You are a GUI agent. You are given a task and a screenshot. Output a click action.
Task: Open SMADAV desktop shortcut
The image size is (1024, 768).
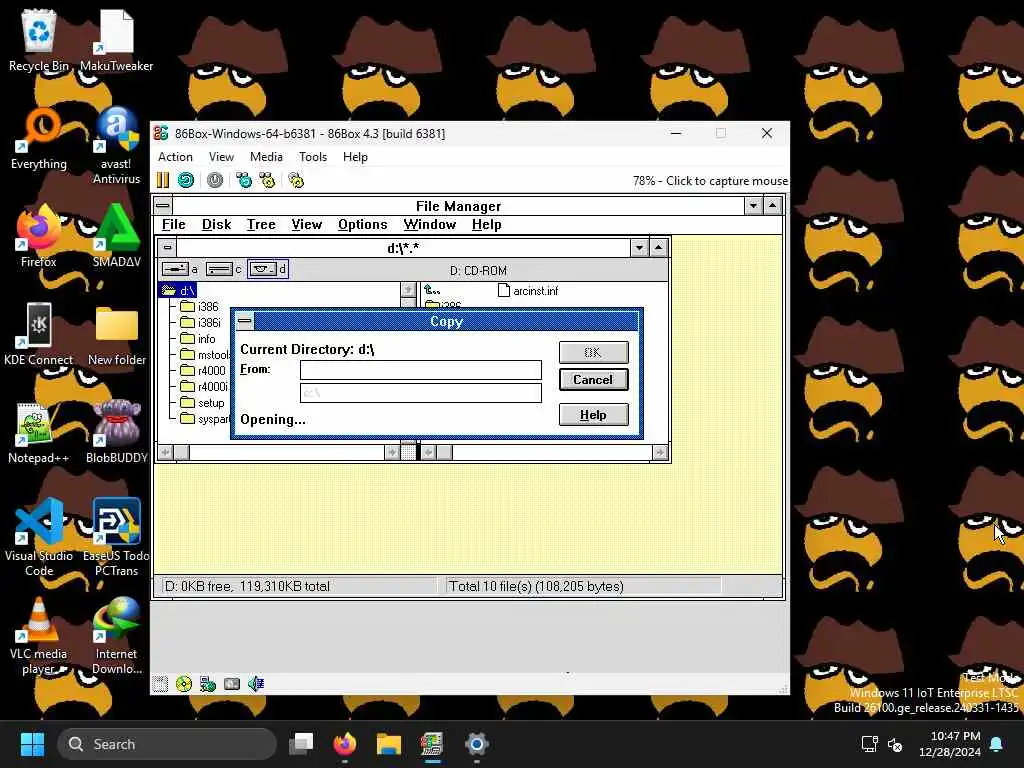116,236
